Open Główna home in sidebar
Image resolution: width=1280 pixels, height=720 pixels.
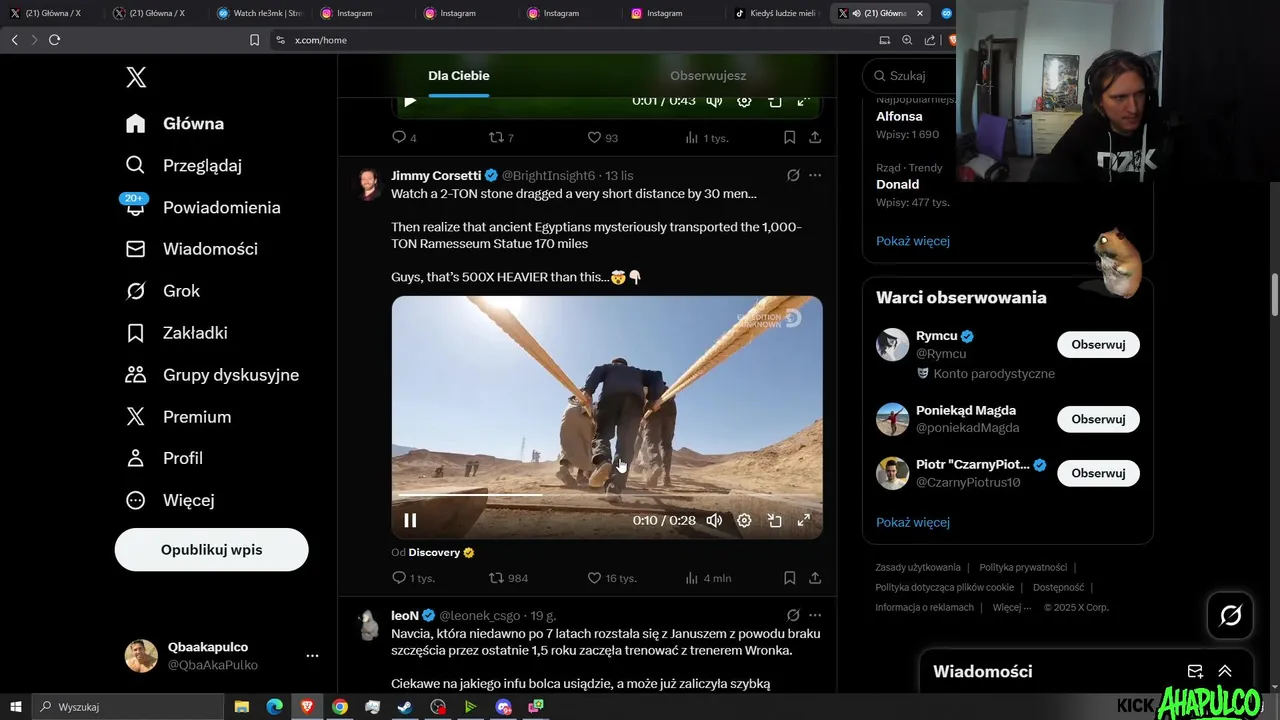tap(175, 124)
